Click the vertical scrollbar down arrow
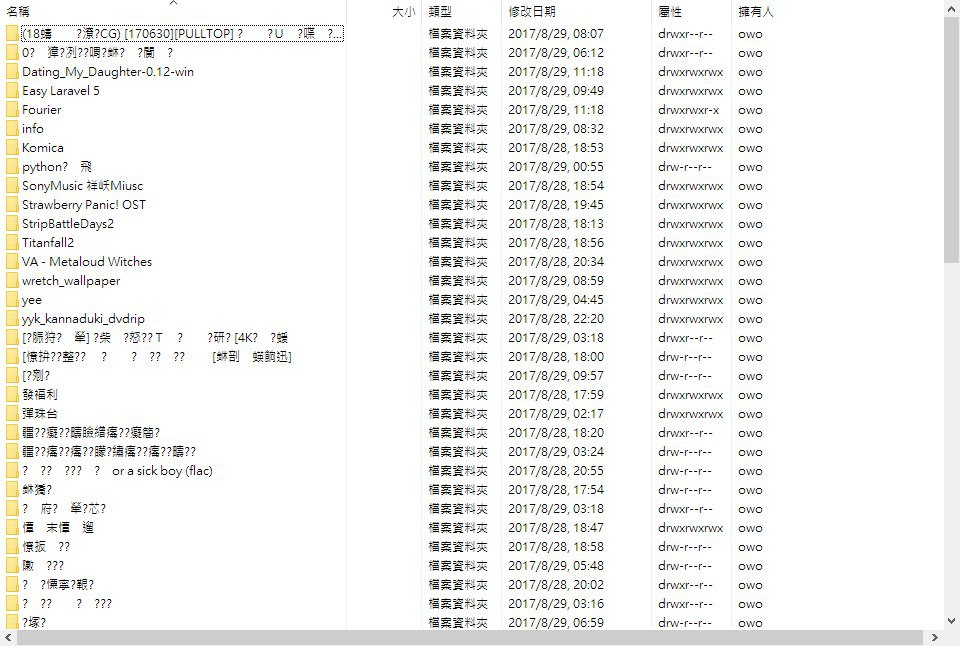This screenshot has height=646, width=960. point(951,621)
